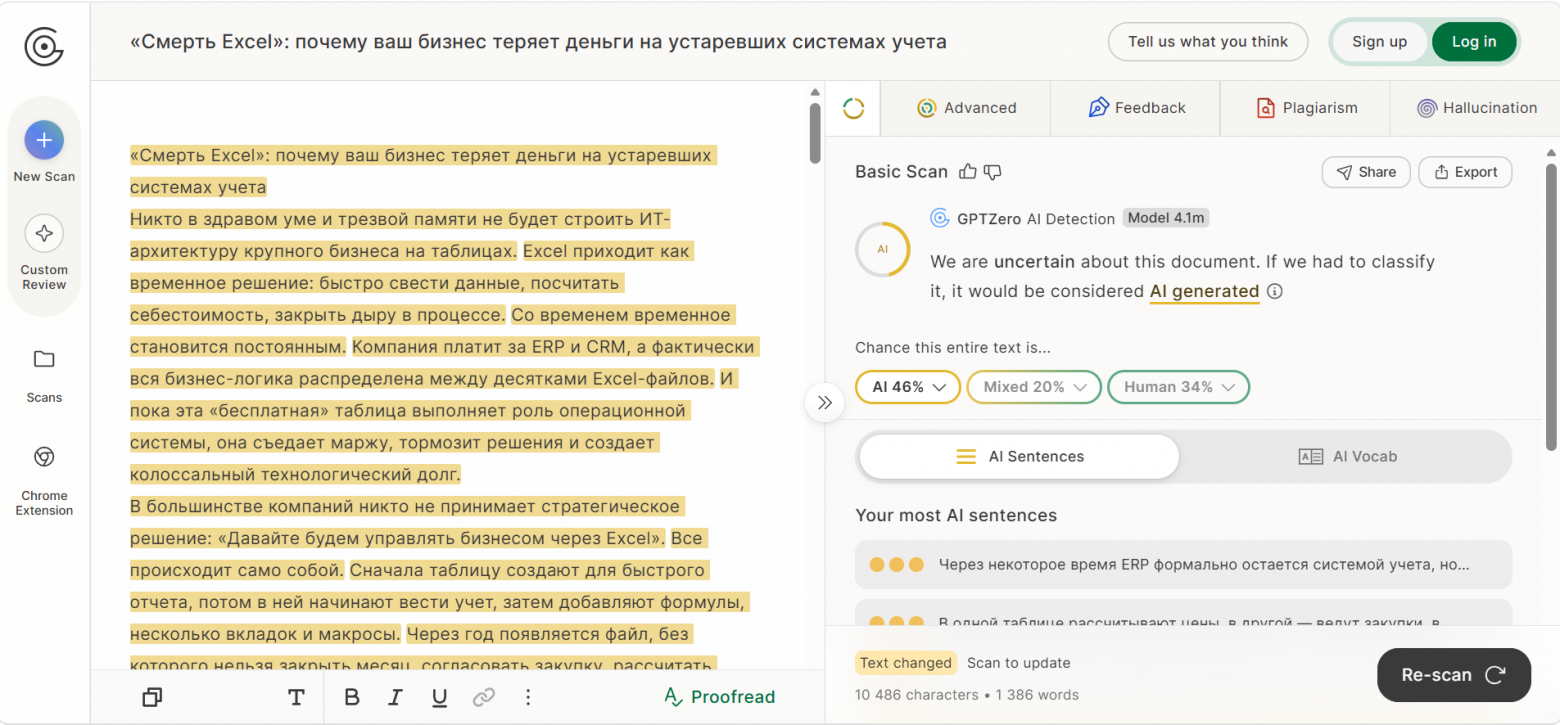Toggle bold formatting
Image resolution: width=1560 pixels, height=725 pixels.
[351, 697]
